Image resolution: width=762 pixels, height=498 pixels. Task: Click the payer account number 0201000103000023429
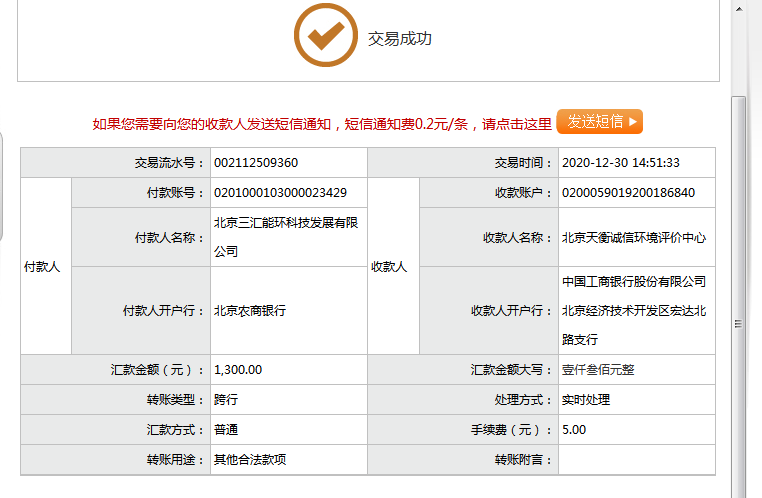(x=280, y=192)
